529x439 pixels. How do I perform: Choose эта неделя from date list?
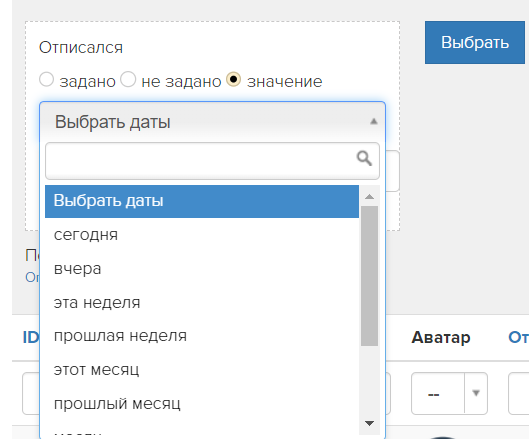point(202,302)
